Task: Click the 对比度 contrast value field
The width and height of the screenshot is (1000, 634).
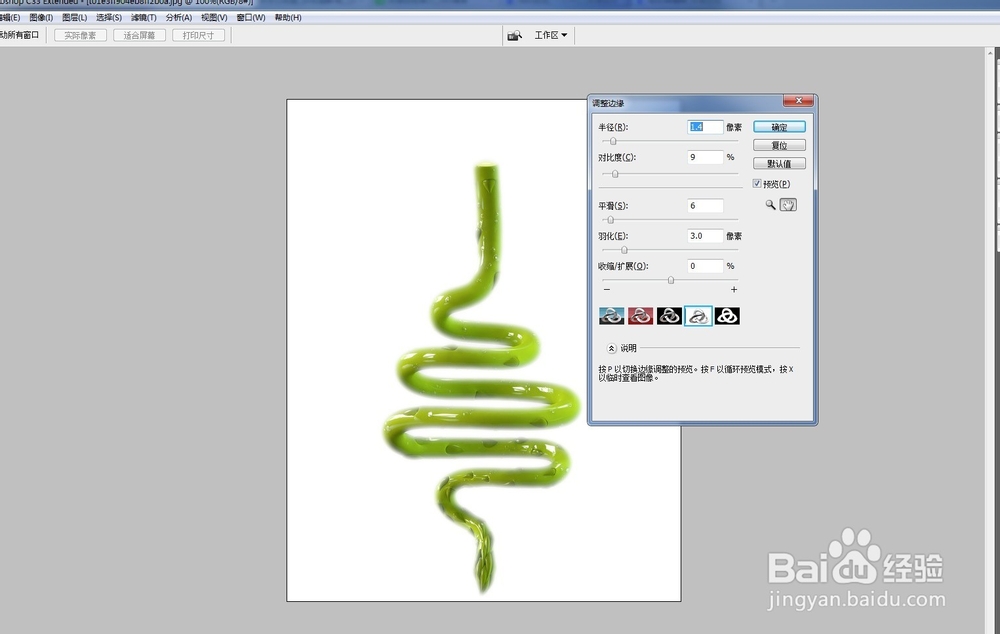Action: click(705, 157)
